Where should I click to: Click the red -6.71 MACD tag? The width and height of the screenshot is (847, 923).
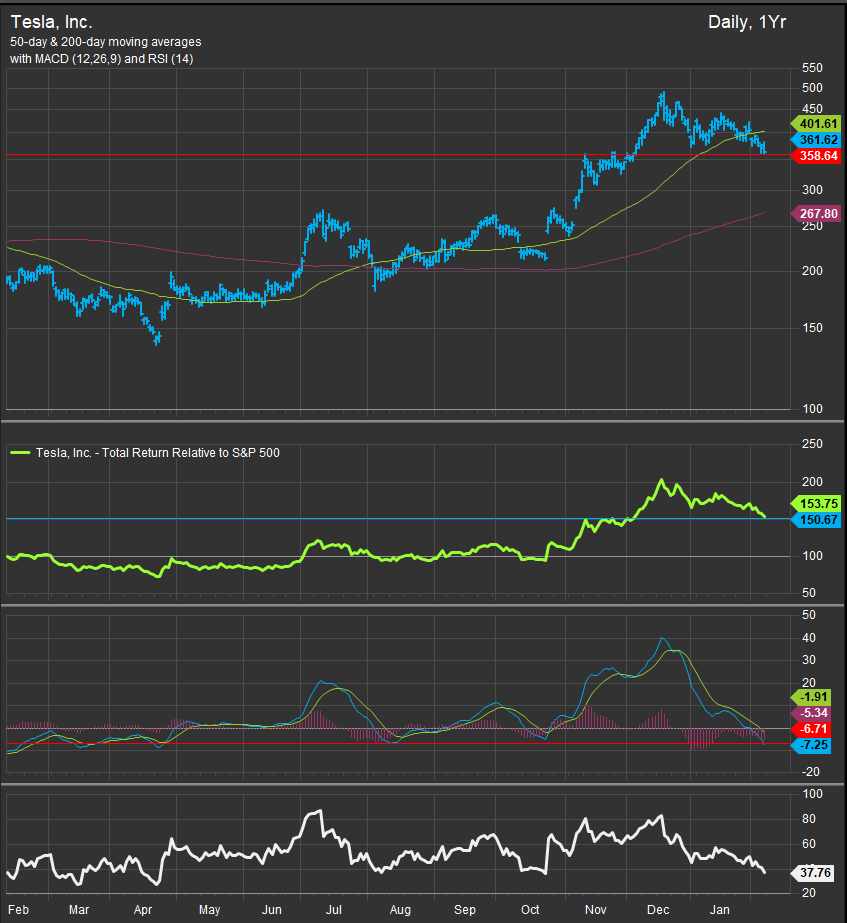tap(812, 729)
